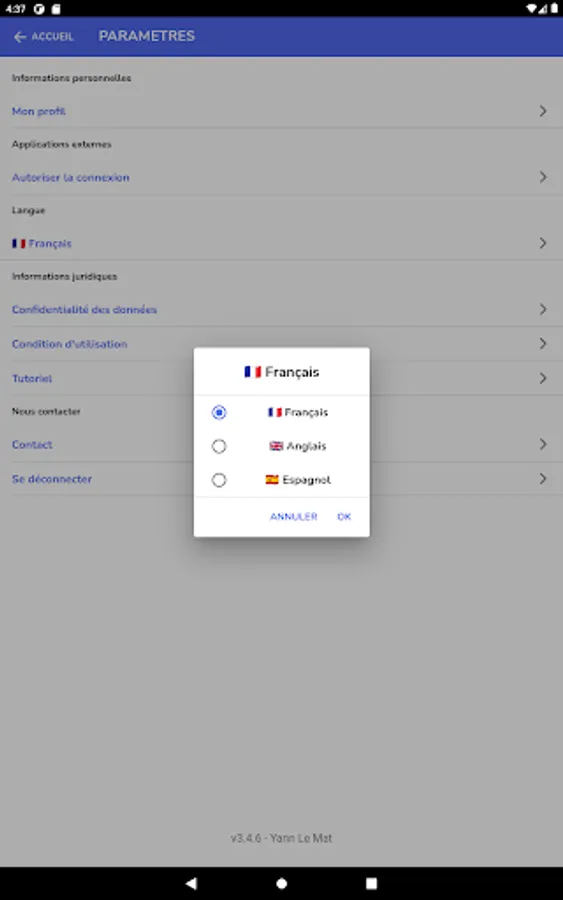Expand the Langue Français row chevron
Screen dimensions: 563x900
pyautogui.click(x=543, y=243)
